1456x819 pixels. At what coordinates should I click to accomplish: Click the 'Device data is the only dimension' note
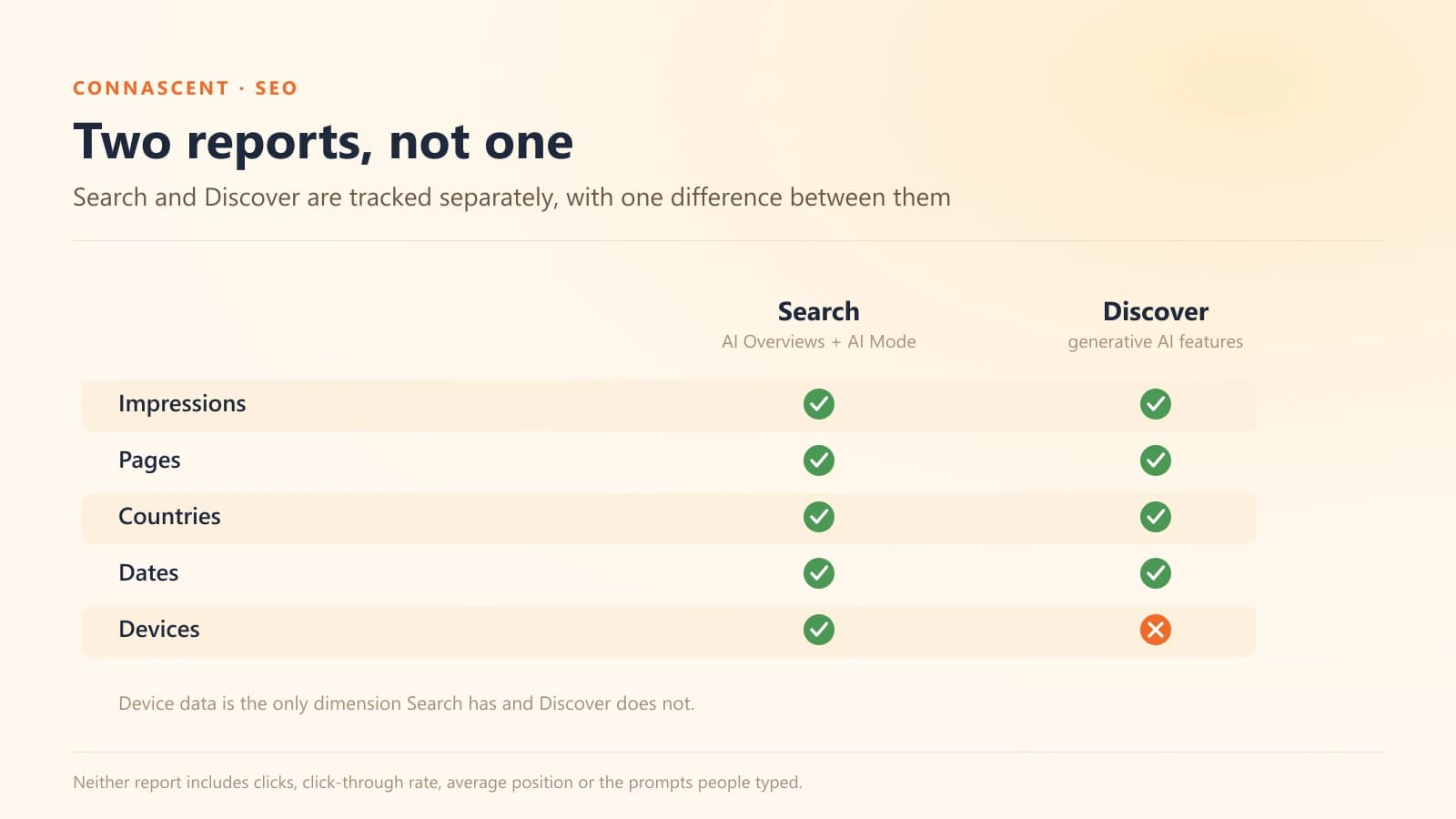click(406, 703)
